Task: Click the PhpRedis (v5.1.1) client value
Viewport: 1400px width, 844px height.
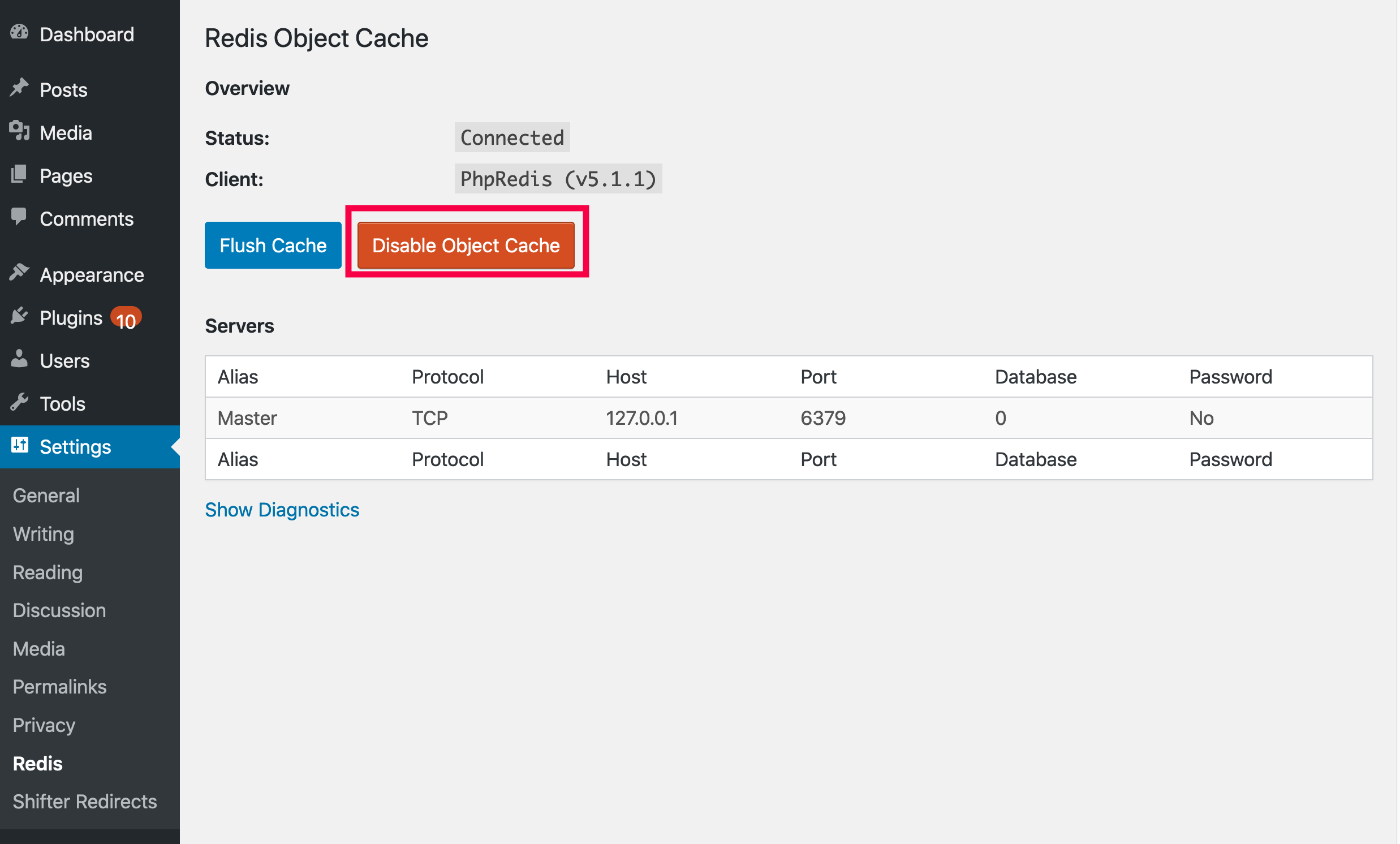Action: click(x=558, y=179)
